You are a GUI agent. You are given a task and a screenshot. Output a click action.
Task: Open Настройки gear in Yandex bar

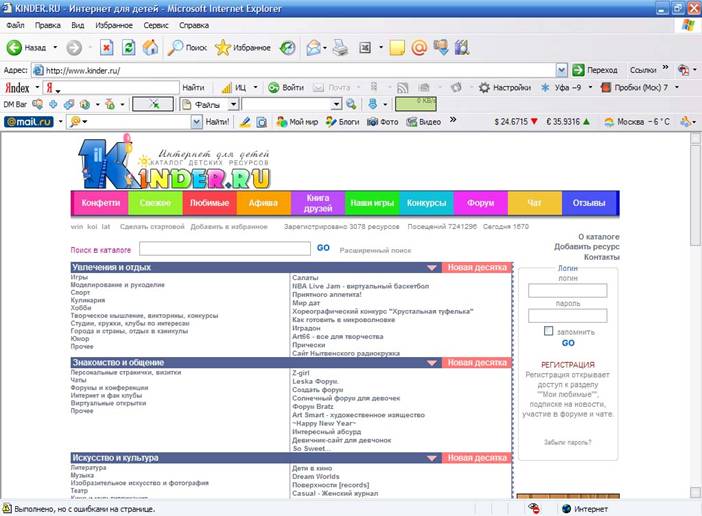pyautogui.click(x=505, y=88)
